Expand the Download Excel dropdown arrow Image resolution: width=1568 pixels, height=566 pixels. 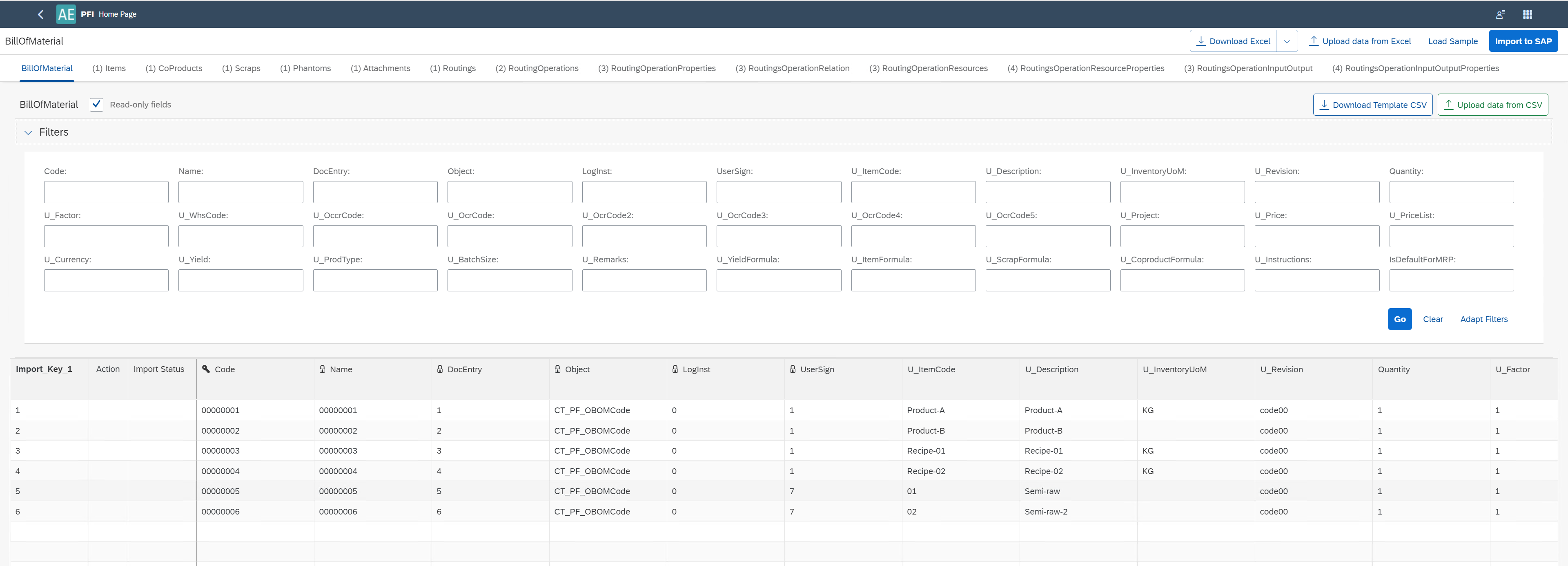tap(1287, 41)
